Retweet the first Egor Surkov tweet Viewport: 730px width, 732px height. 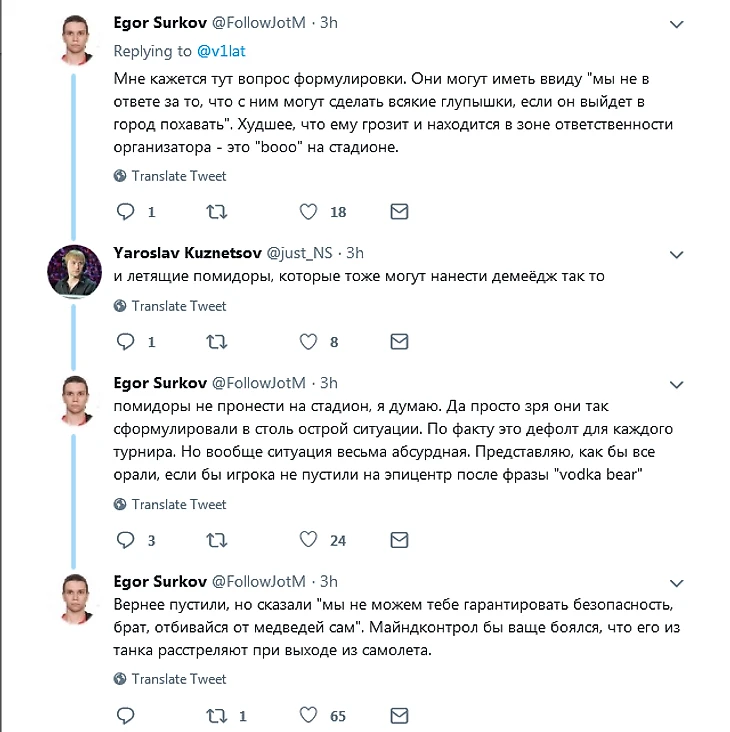[216, 212]
